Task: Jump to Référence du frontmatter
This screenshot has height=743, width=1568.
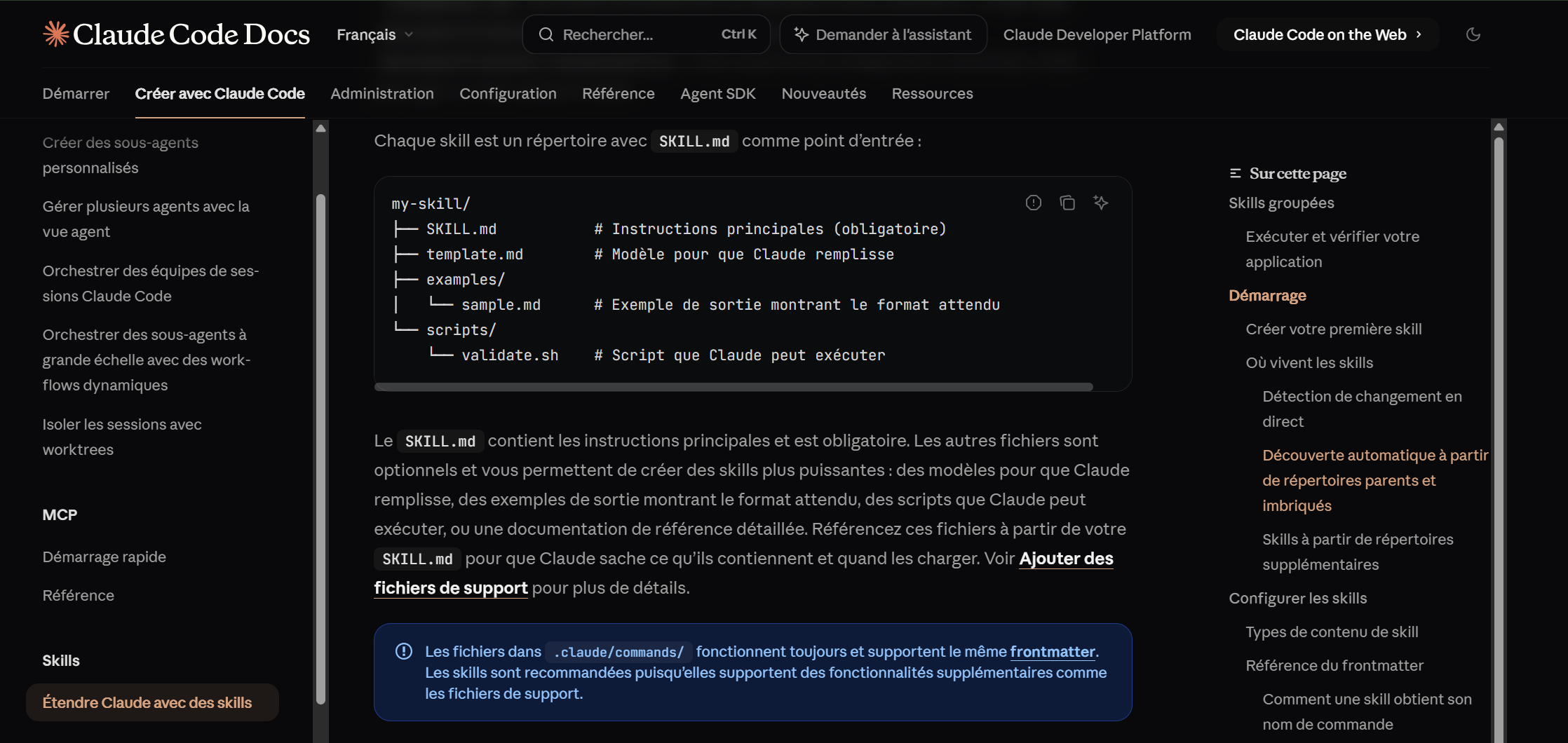Action: pyautogui.click(x=1335, y=665)
